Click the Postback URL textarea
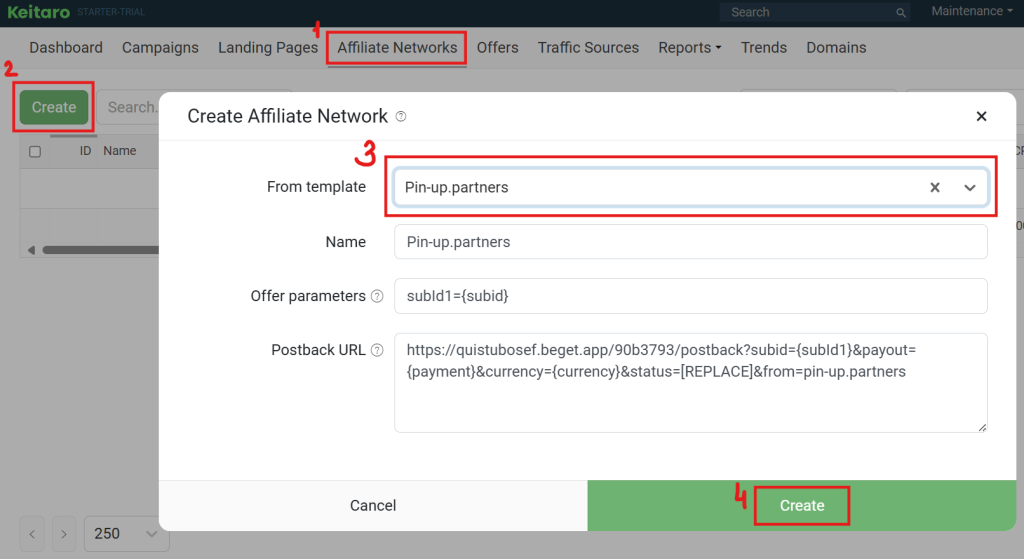1024x559 pixels. click(691, 383)
